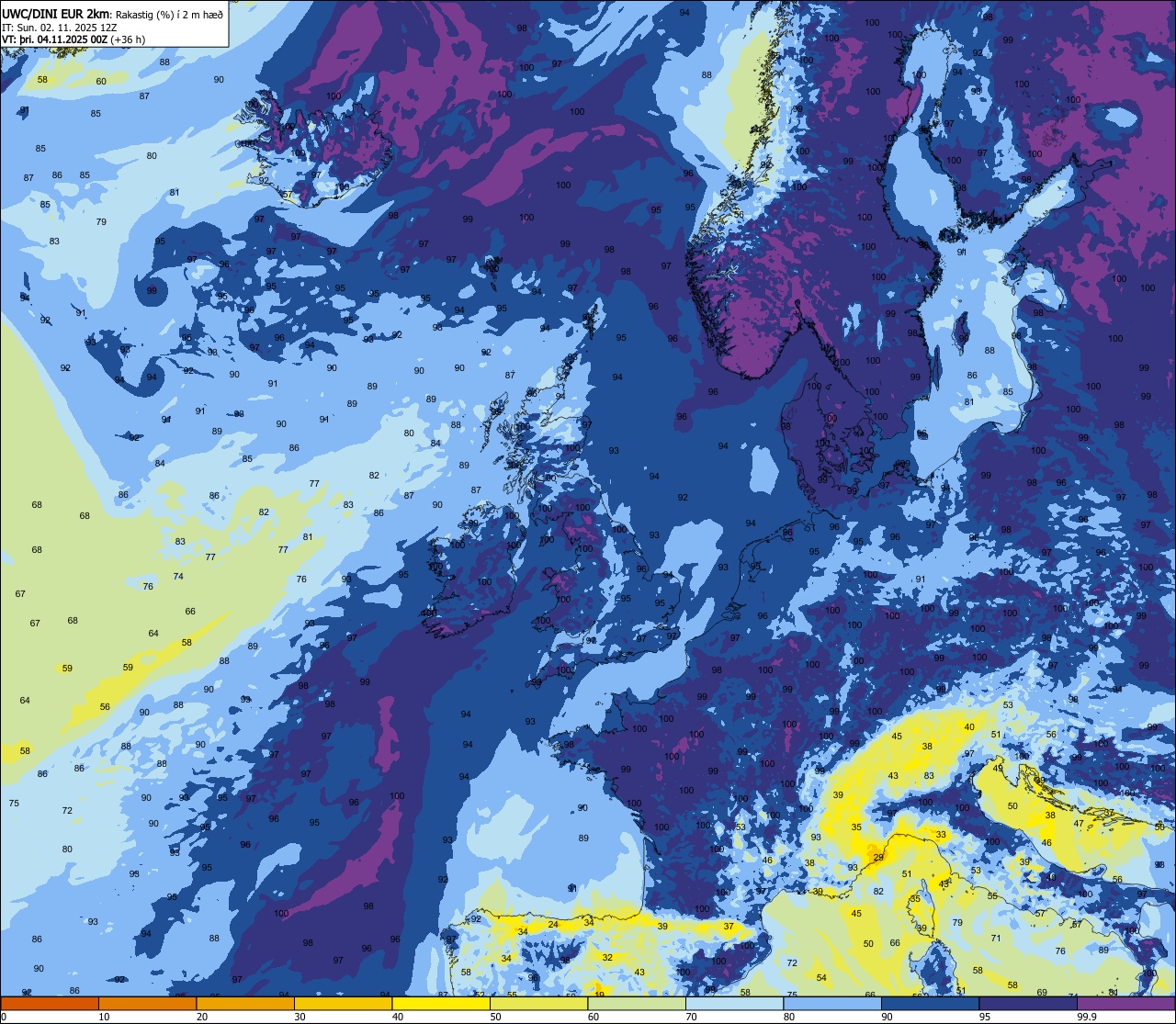Pick the pale blue 70–80 legend color
Image resolution: width=1176 pixels, height=1024 pixels.
pyautogui.click(x=734, y=1003)
